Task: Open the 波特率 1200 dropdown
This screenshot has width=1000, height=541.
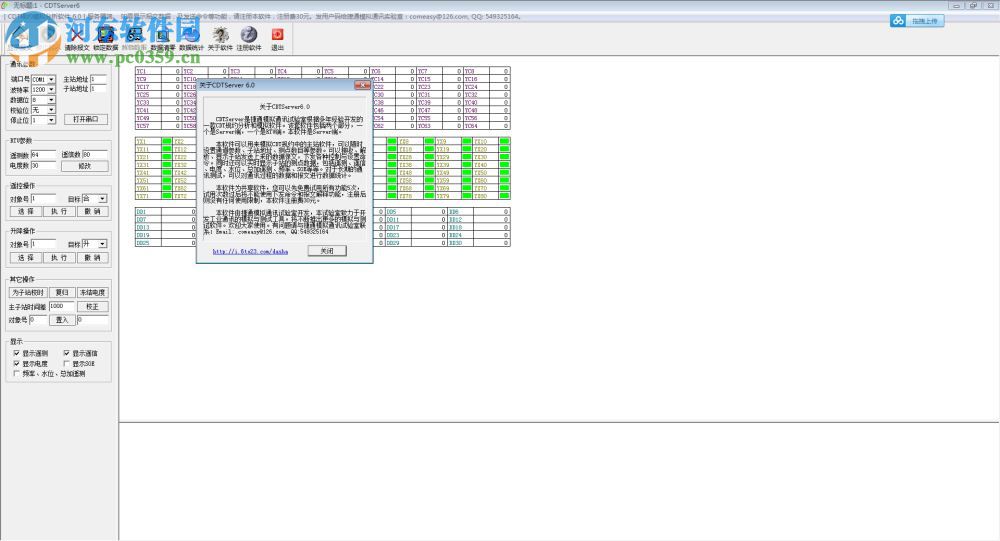Action: tap(51, 90)
